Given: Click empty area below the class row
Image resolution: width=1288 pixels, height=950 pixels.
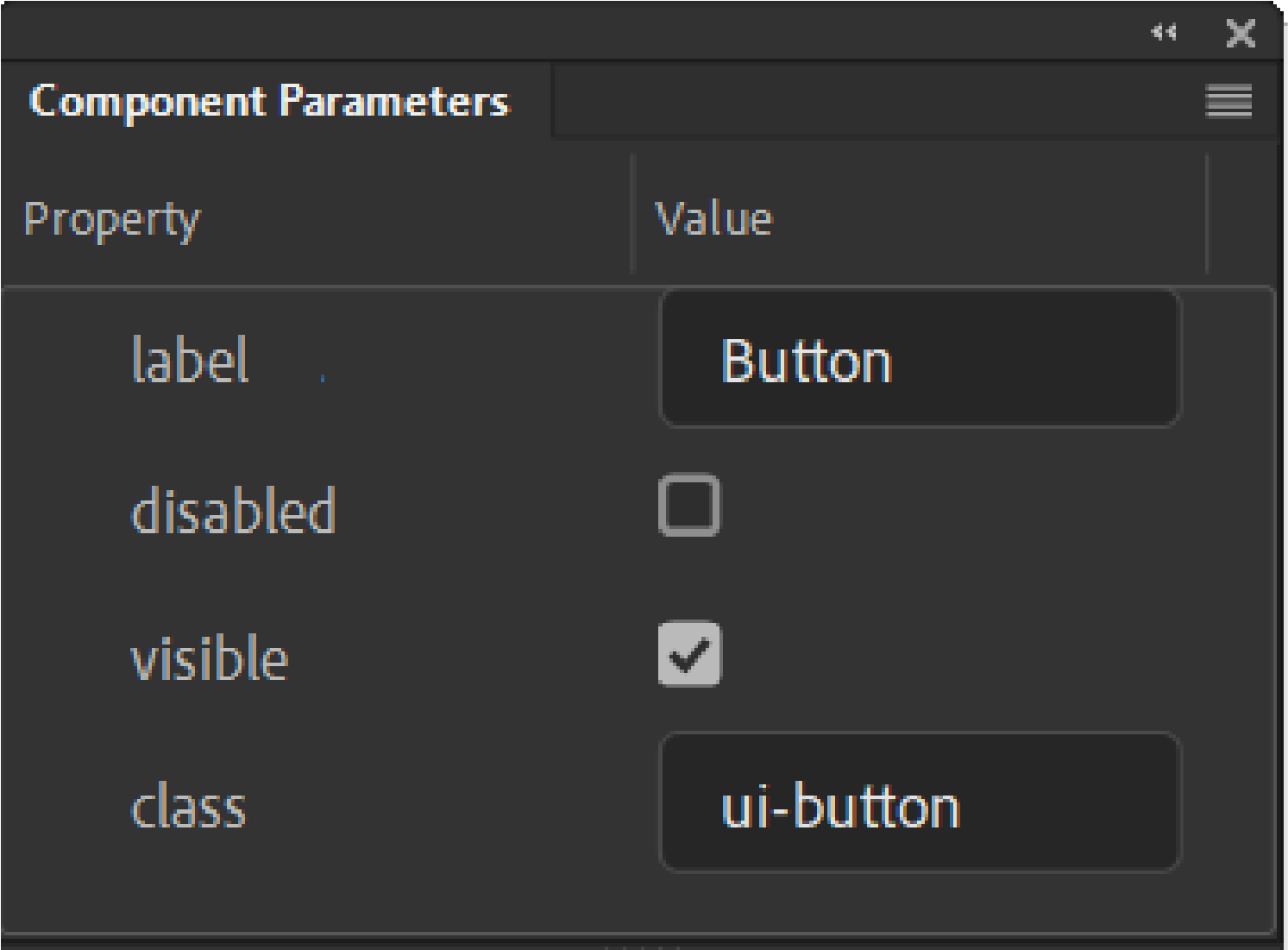Looking at the screenshot, I should [638, 902].
